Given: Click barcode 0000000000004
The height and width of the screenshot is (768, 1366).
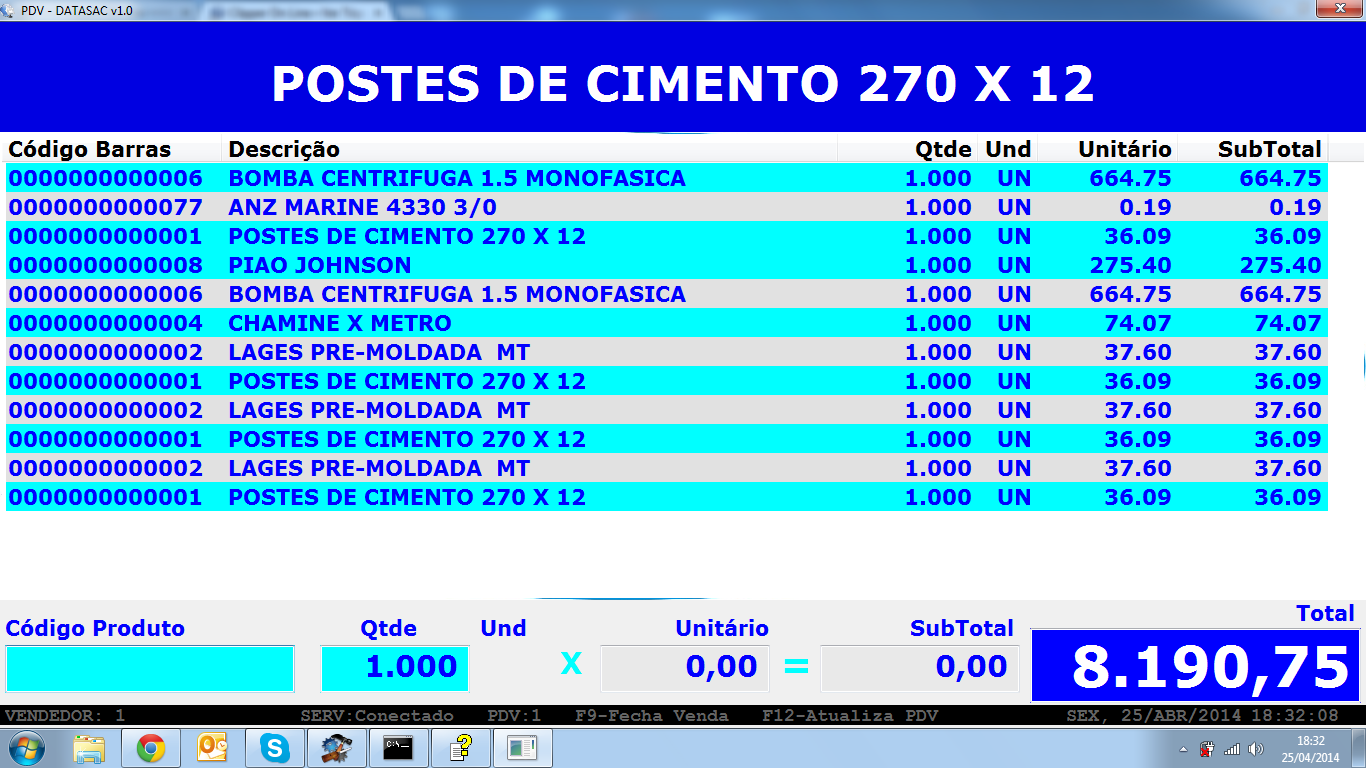Looking at the screenshot, I should (105, 324).
